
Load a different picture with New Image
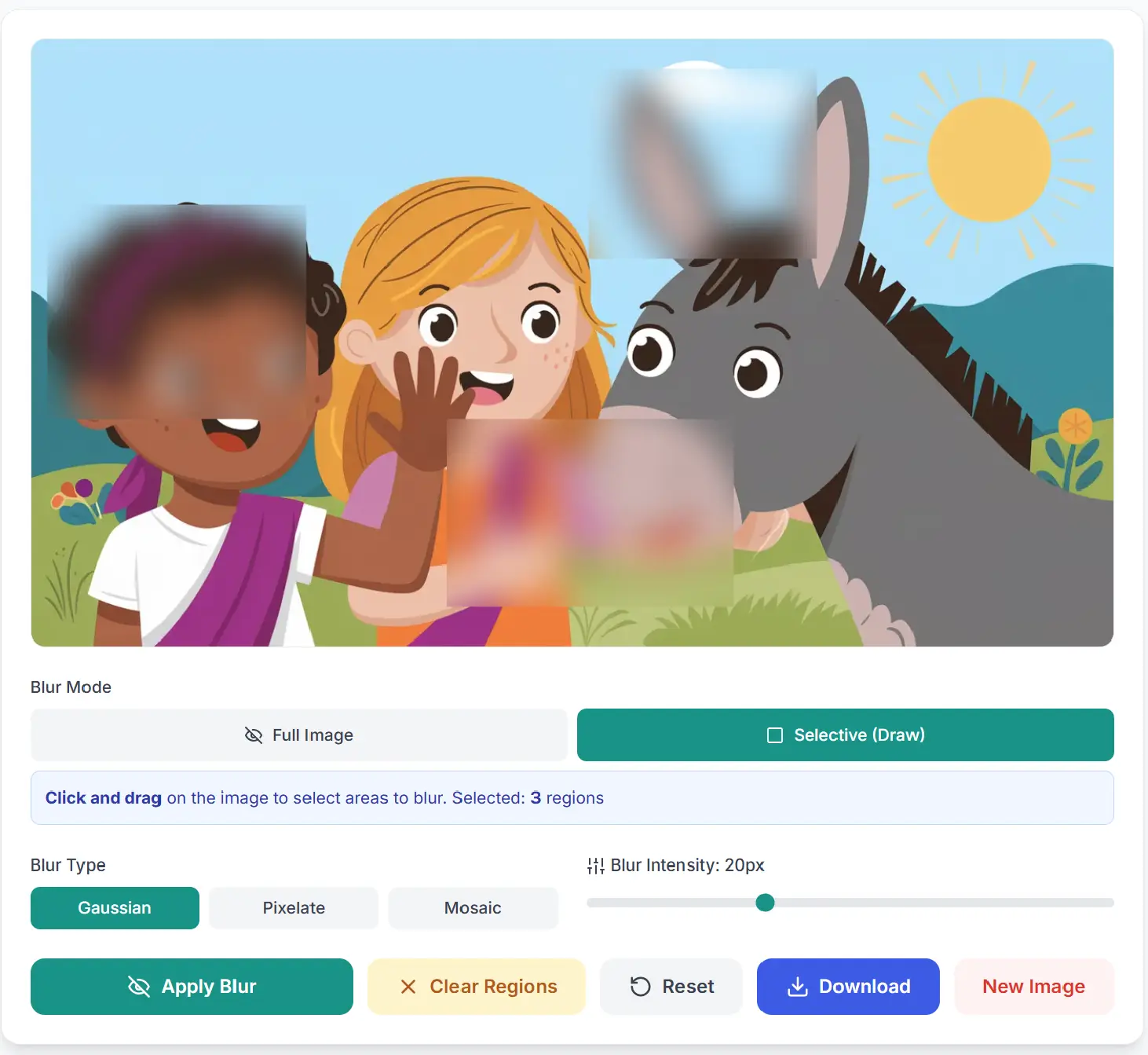tap(1034, 987)
